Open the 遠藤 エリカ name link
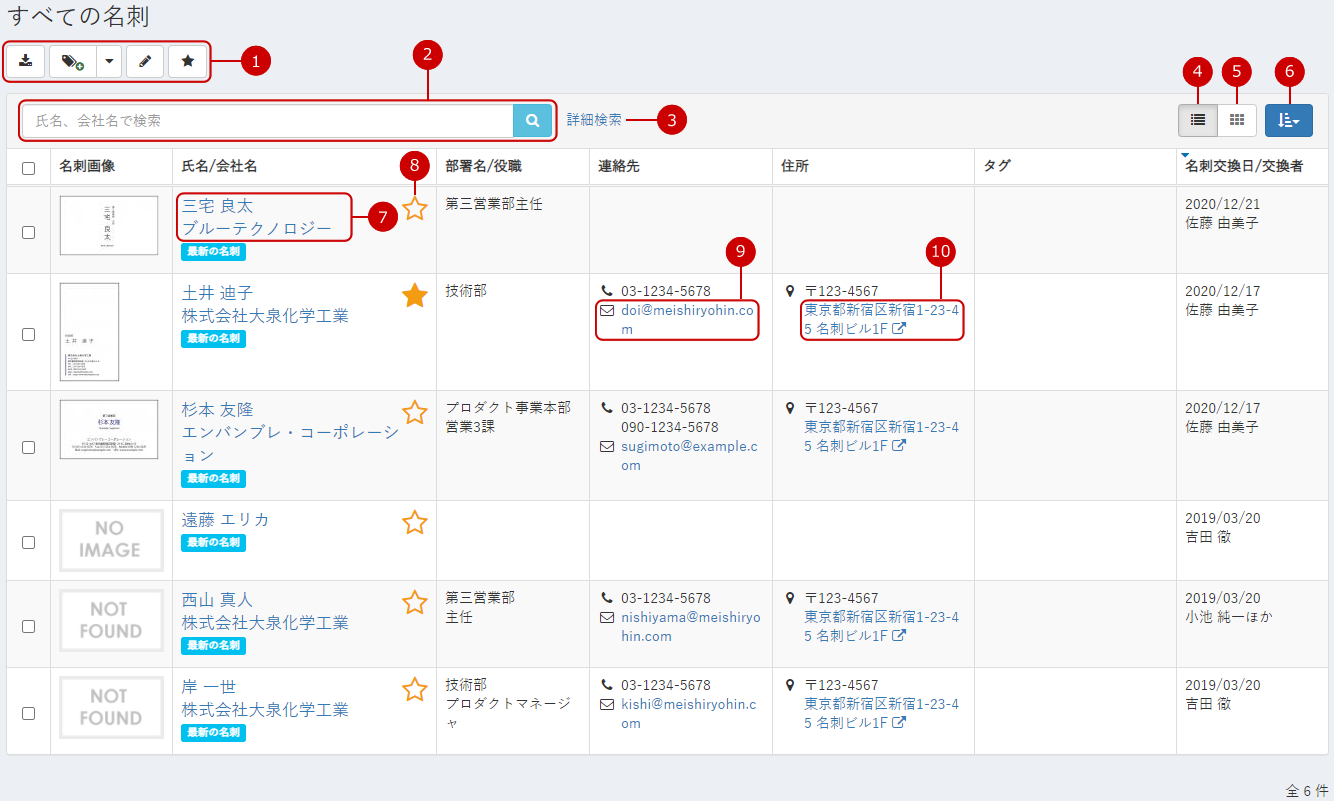The image size is (1334, 801). pos(225,520)
